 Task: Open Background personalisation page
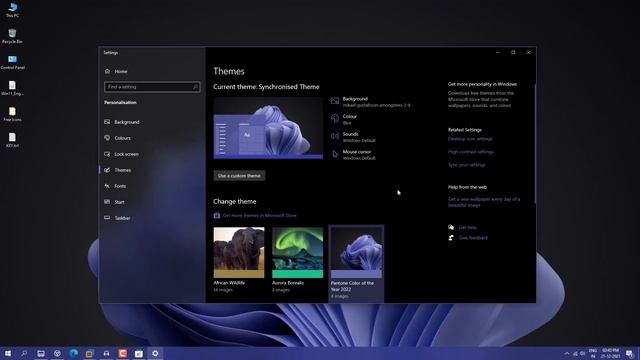[x=122, y=122]
